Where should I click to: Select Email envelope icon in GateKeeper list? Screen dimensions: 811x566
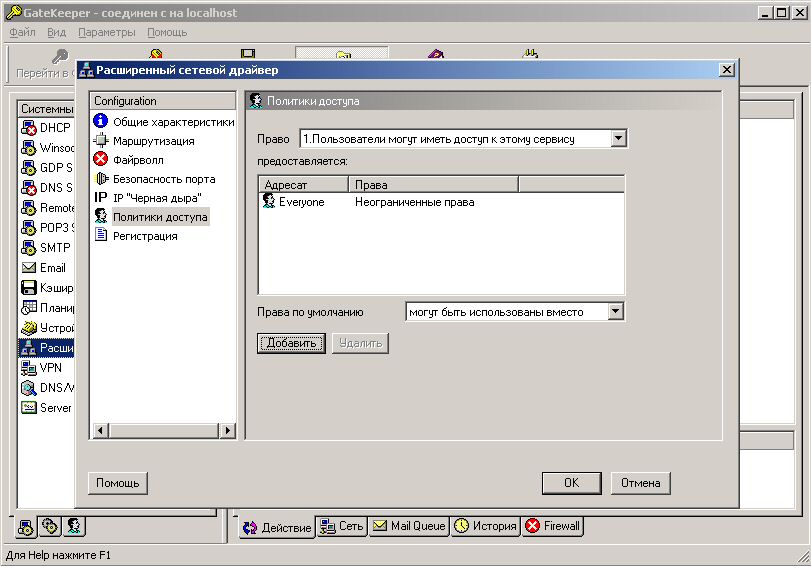coord(28,268)
